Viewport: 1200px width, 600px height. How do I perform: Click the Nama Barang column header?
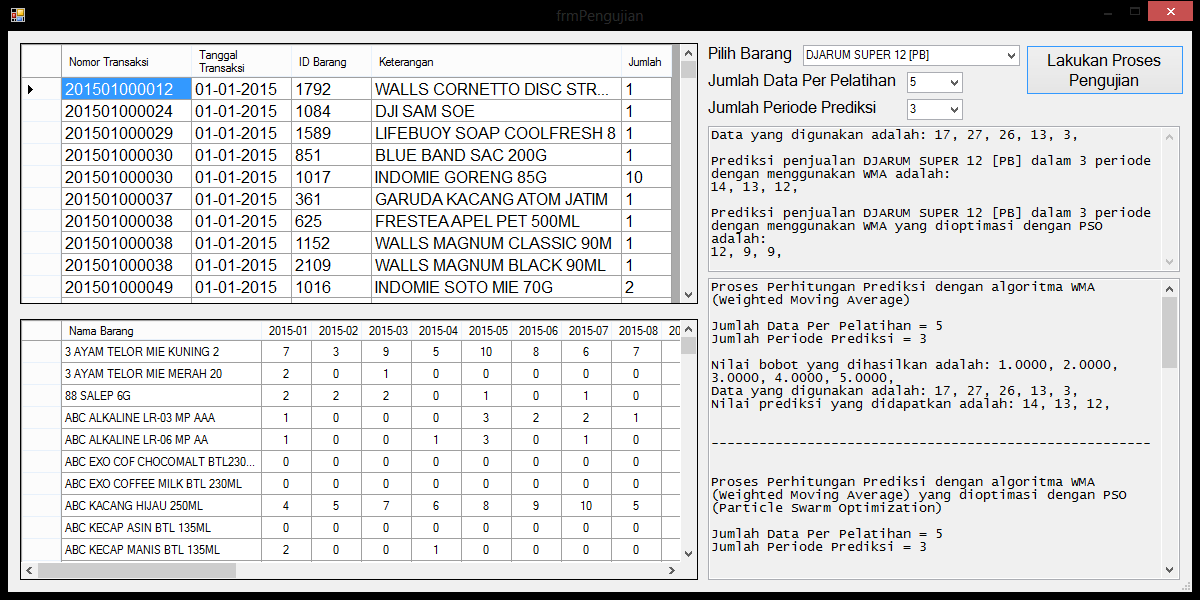(160, 331)
